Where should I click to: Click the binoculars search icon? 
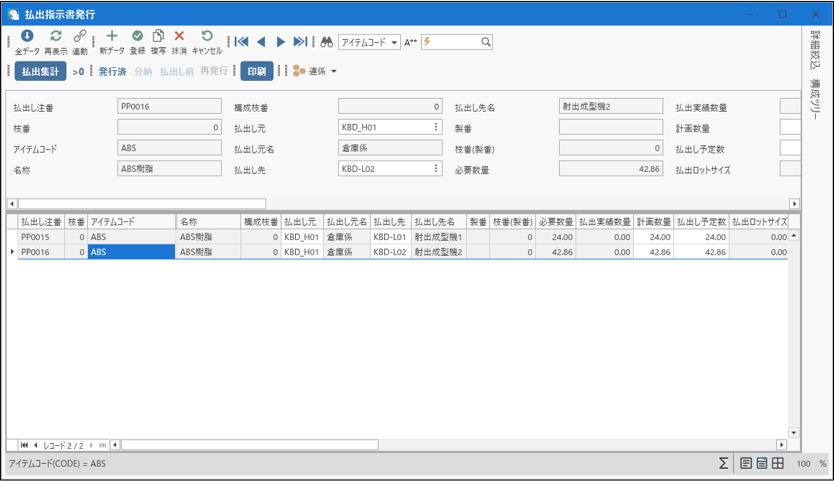coord(326,42)
